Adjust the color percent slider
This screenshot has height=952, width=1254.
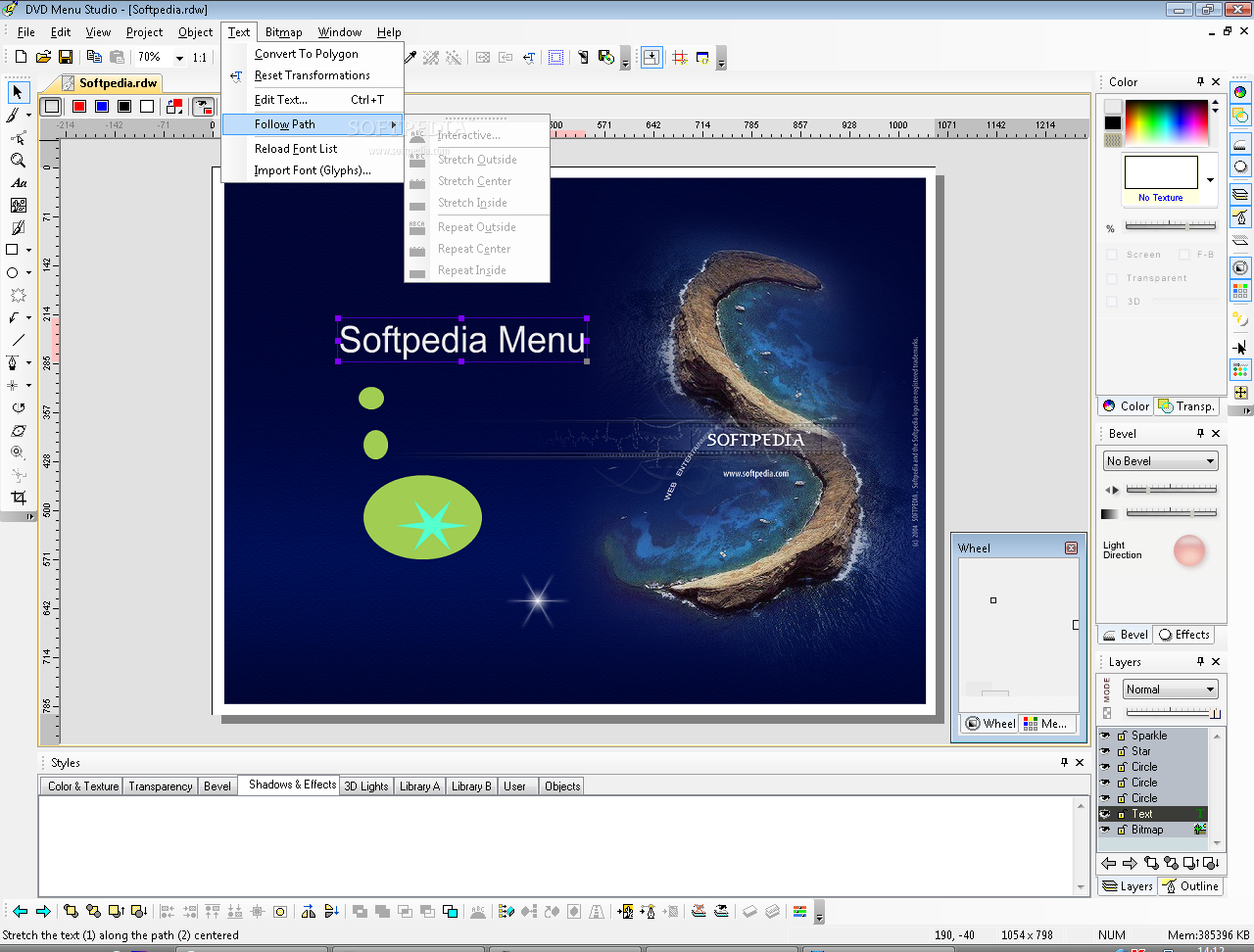tap(1171, 226)
